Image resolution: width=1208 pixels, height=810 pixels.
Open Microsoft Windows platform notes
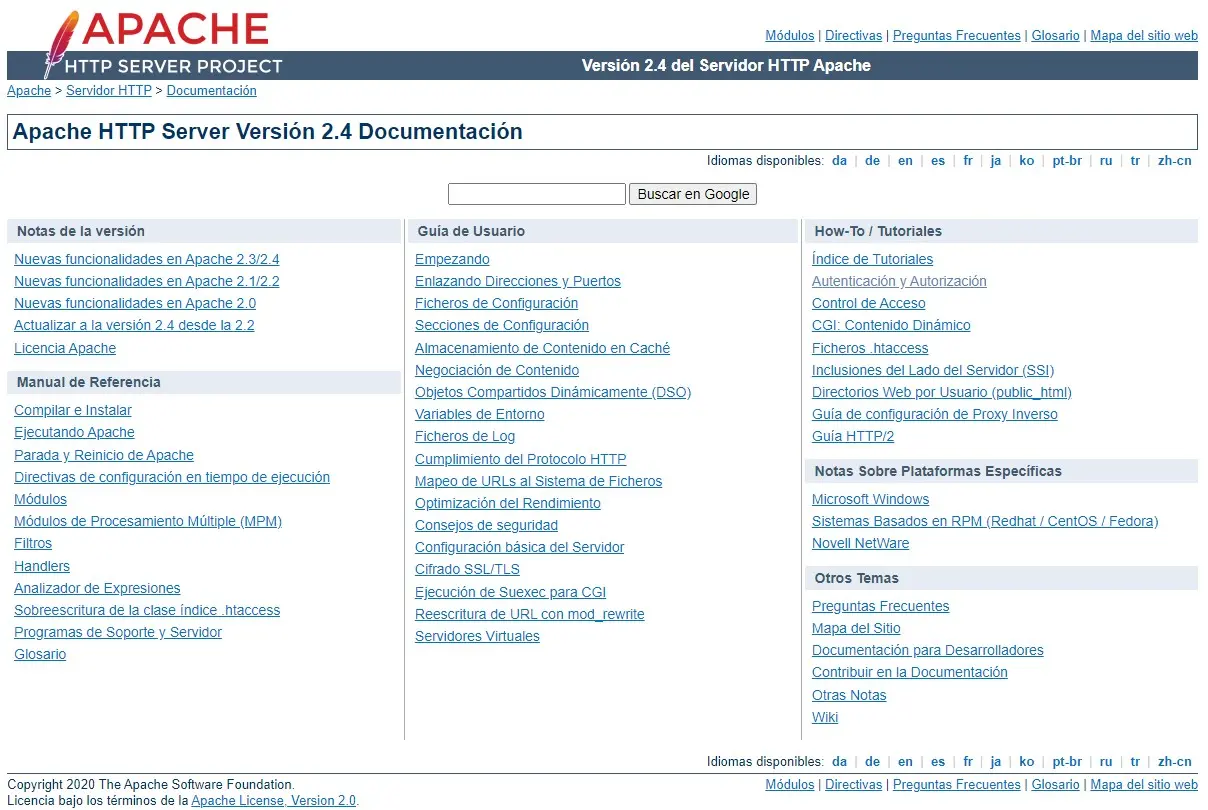coord(870,499)
